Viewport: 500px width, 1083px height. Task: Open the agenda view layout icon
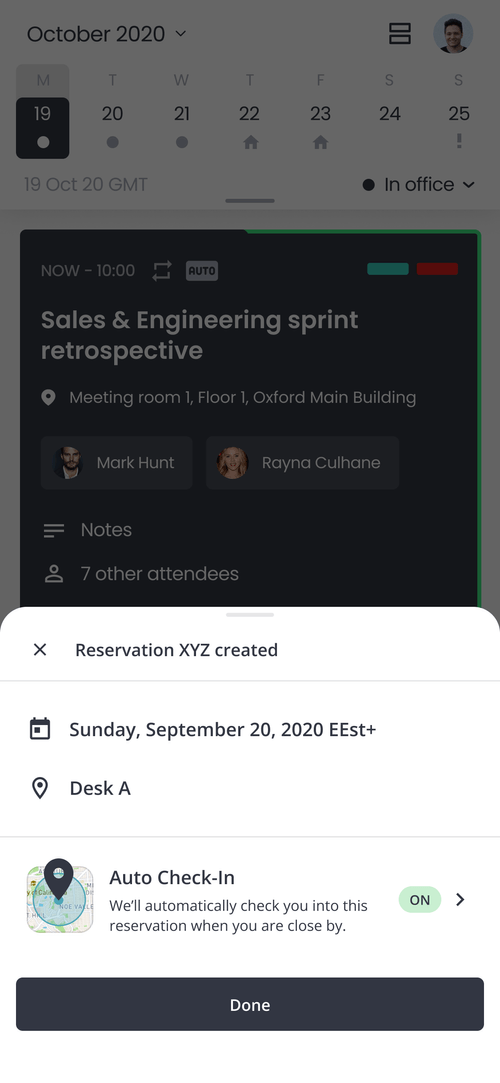[x=400, y=34]
